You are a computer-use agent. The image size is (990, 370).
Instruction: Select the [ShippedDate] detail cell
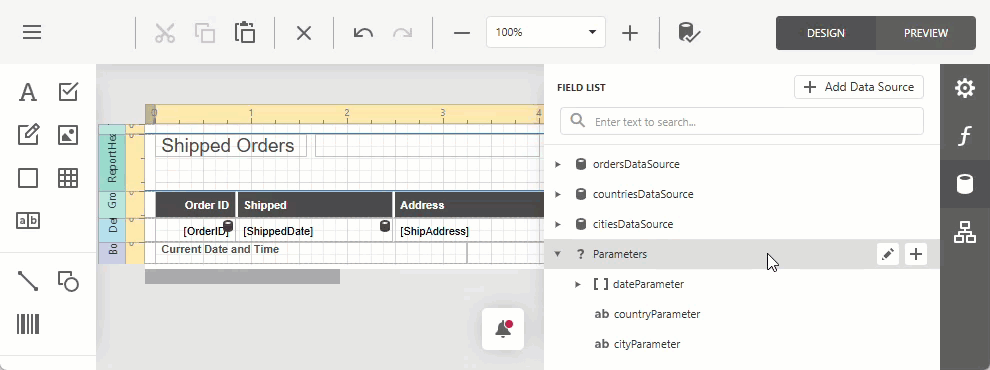[x=315, y=230]
